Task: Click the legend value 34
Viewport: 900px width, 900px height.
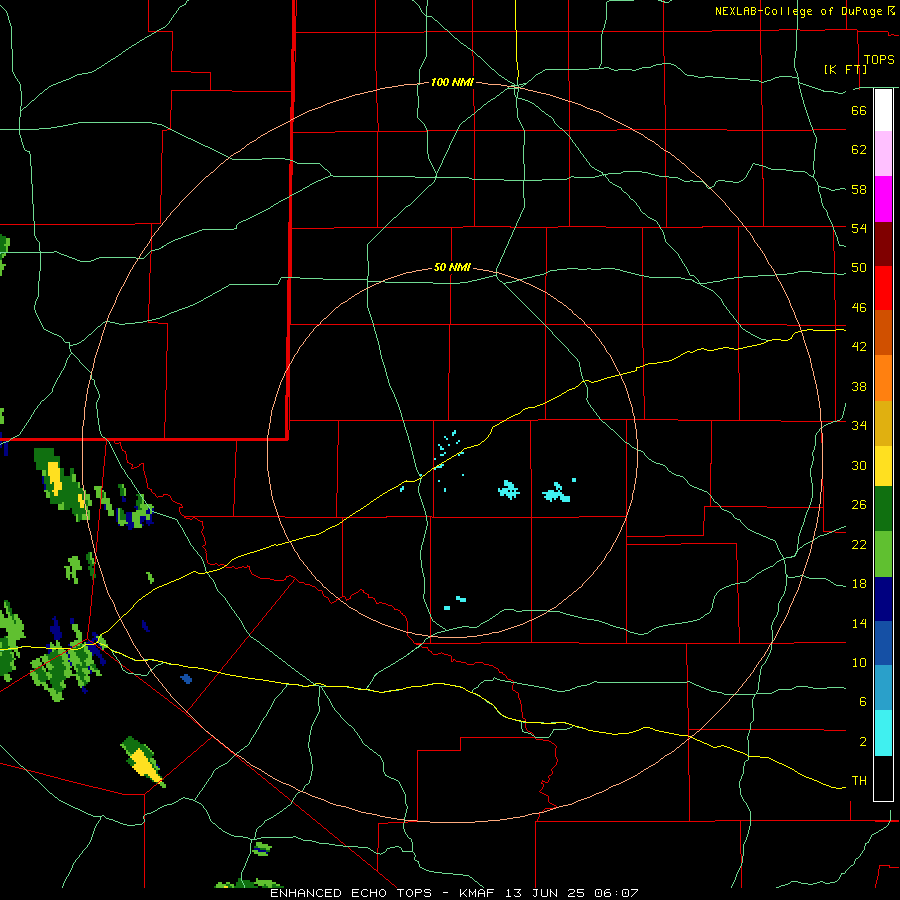Action: coord(859,425)
